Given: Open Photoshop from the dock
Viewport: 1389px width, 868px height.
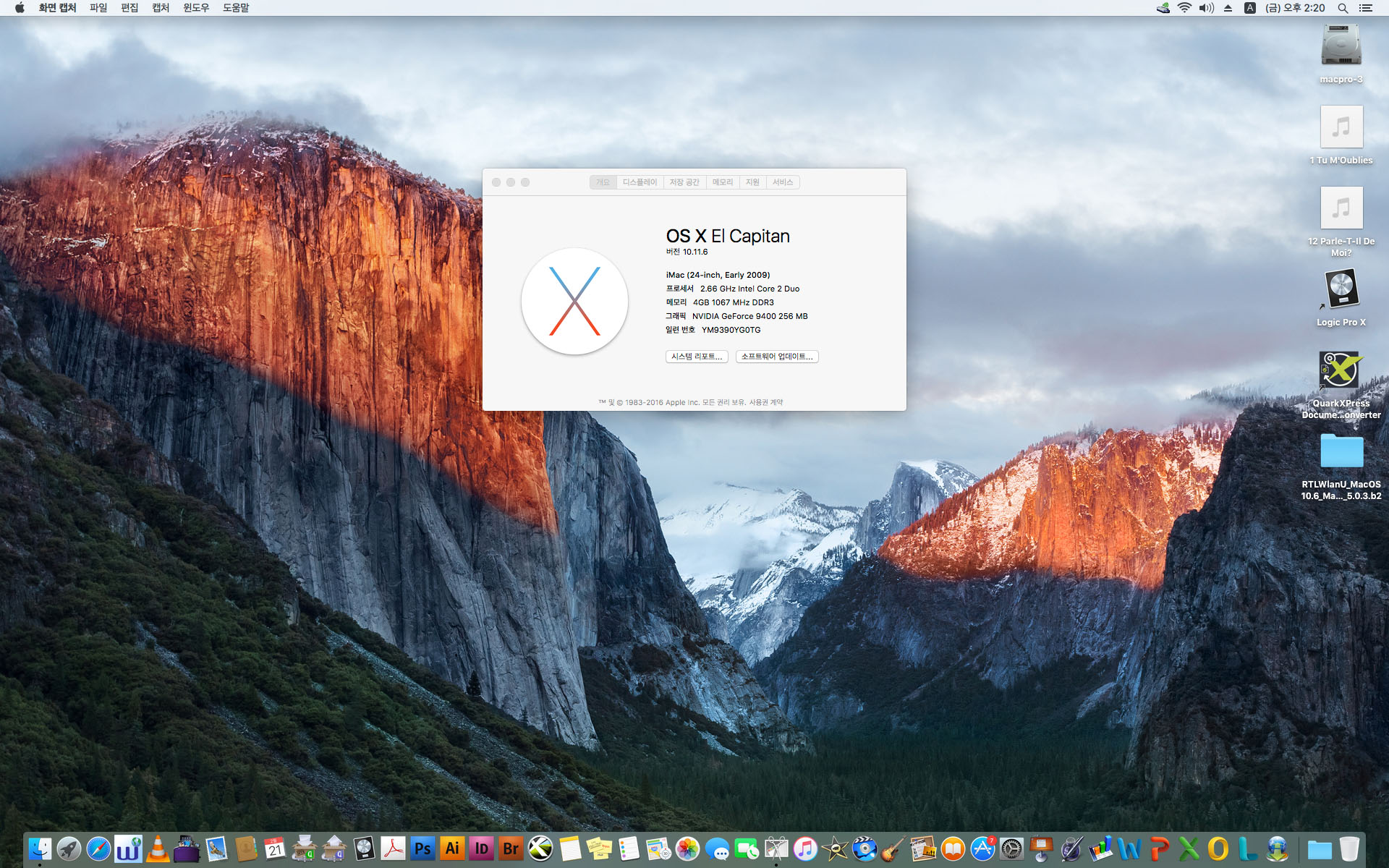Looking at the screenshot, I should (x=422, y=848).
